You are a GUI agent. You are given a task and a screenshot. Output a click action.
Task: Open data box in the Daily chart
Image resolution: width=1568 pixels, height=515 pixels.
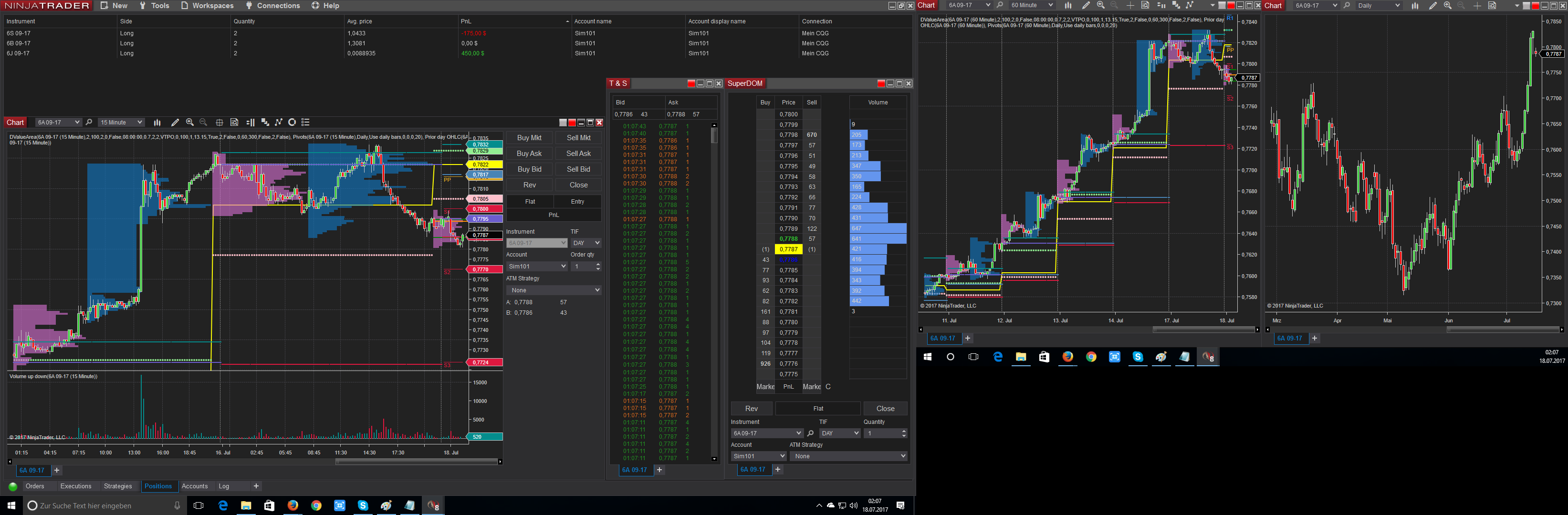point(1492,5)
